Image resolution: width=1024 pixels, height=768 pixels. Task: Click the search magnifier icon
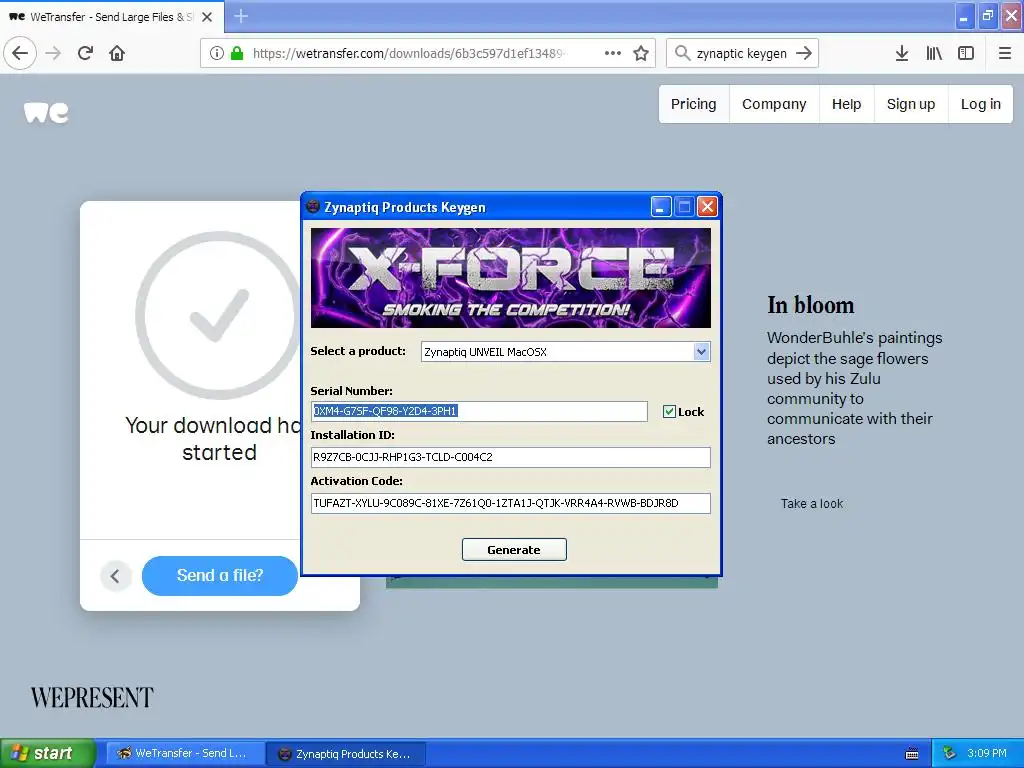682,53
